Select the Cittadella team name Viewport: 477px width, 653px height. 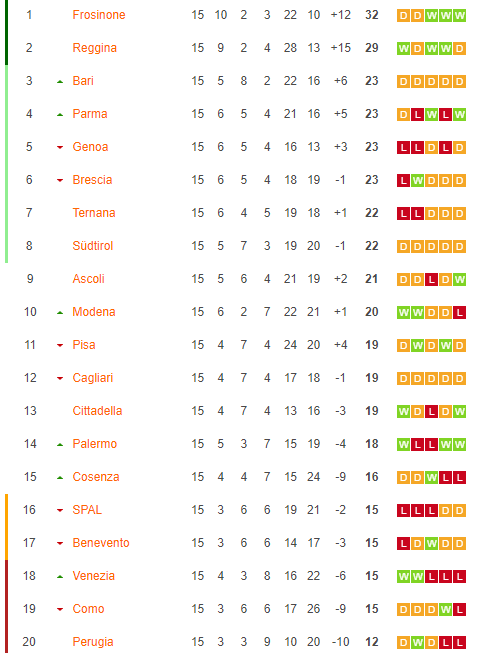coord(97,411)
